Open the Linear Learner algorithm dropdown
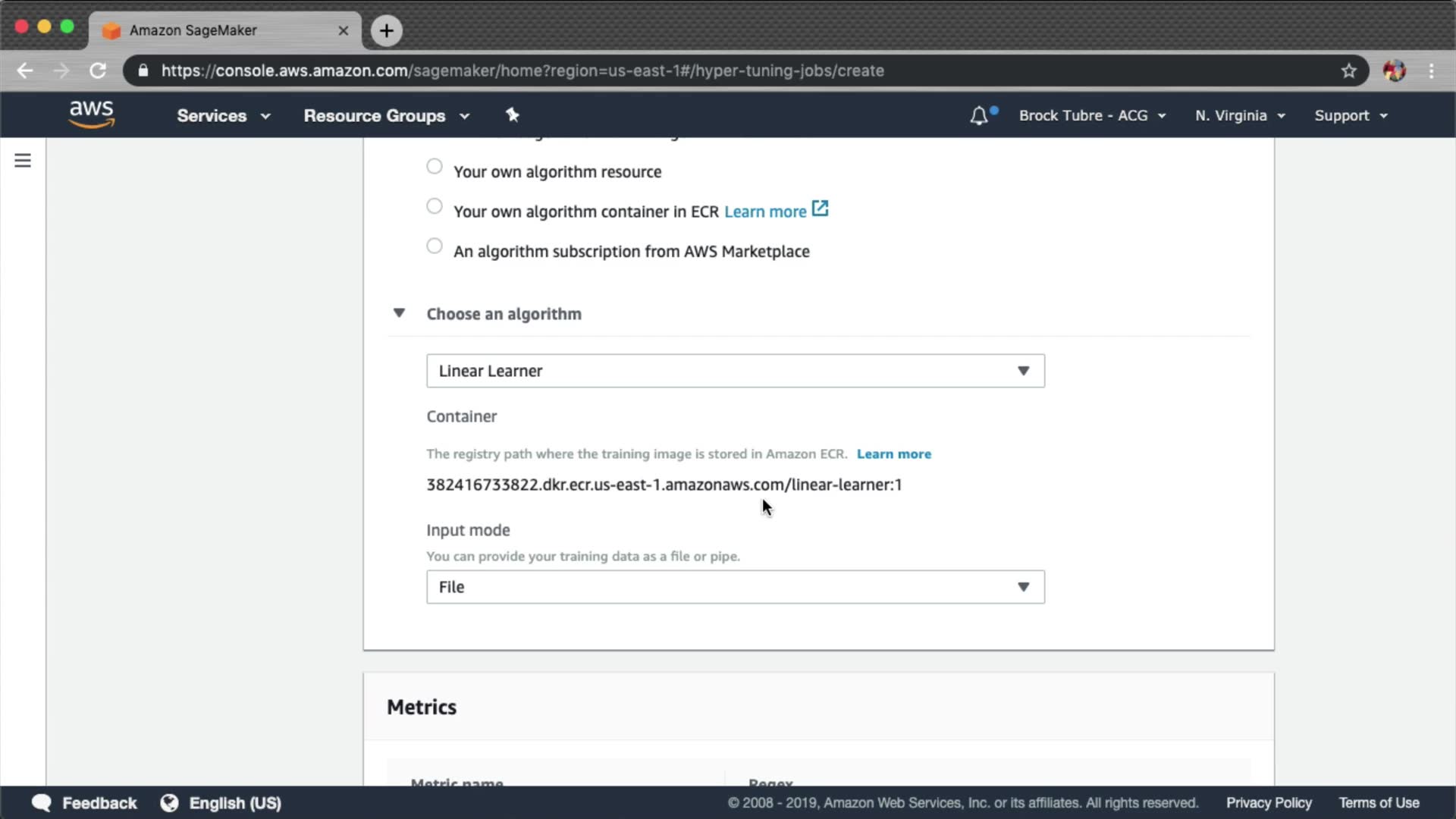The width and height of the screenshot is (1456, 819). pos(735,371)
